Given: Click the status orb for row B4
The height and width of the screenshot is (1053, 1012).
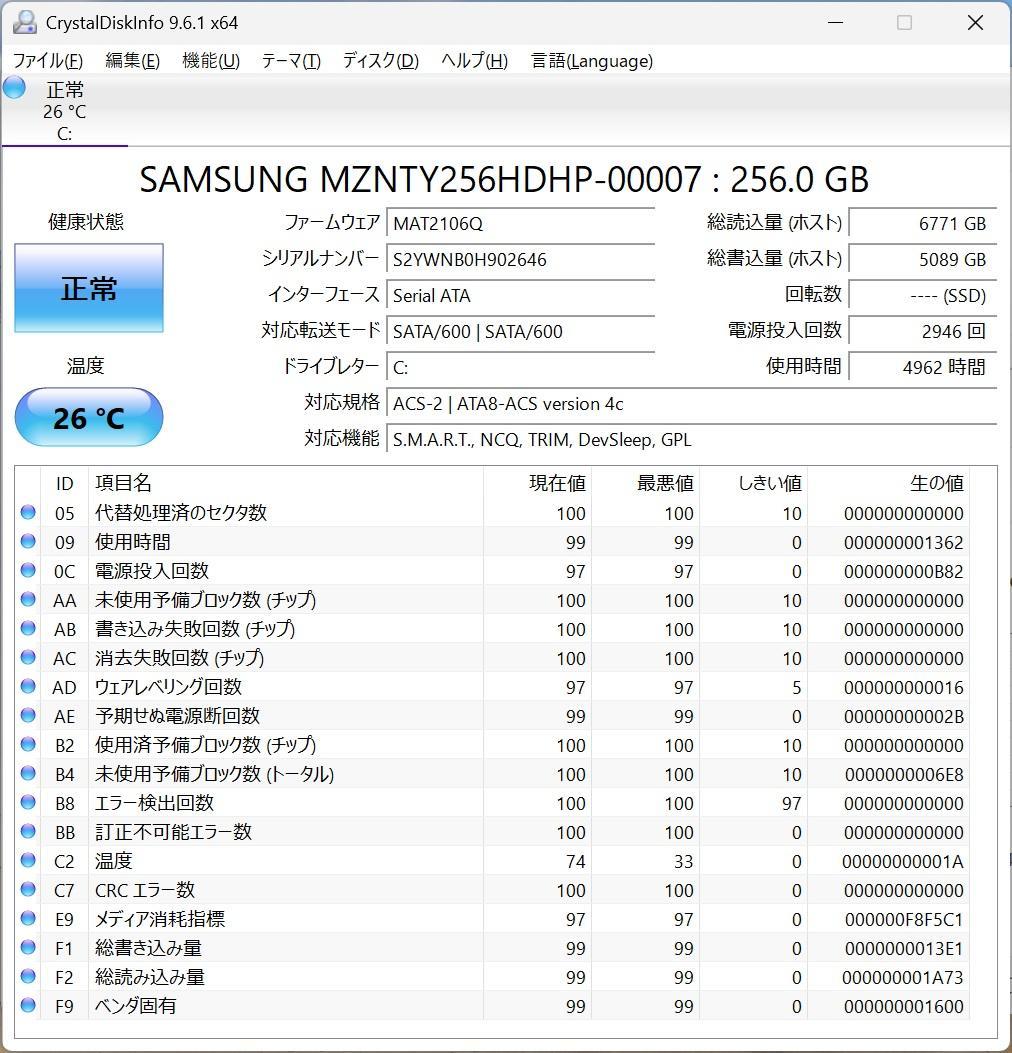Looking at the screenshot, I should click(x=28, y=773).
